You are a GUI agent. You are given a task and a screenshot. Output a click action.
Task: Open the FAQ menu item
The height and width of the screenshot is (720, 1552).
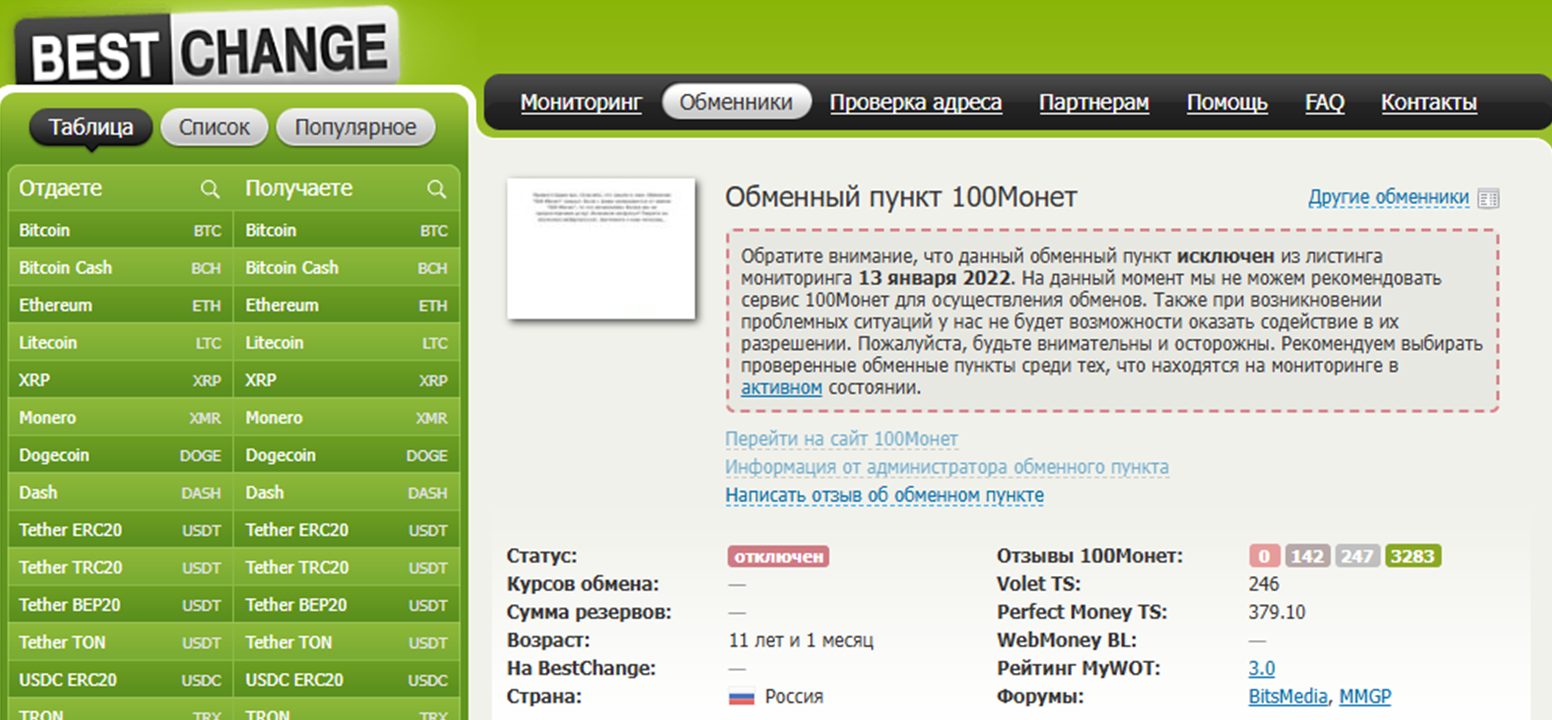[x=1325, y=102]
